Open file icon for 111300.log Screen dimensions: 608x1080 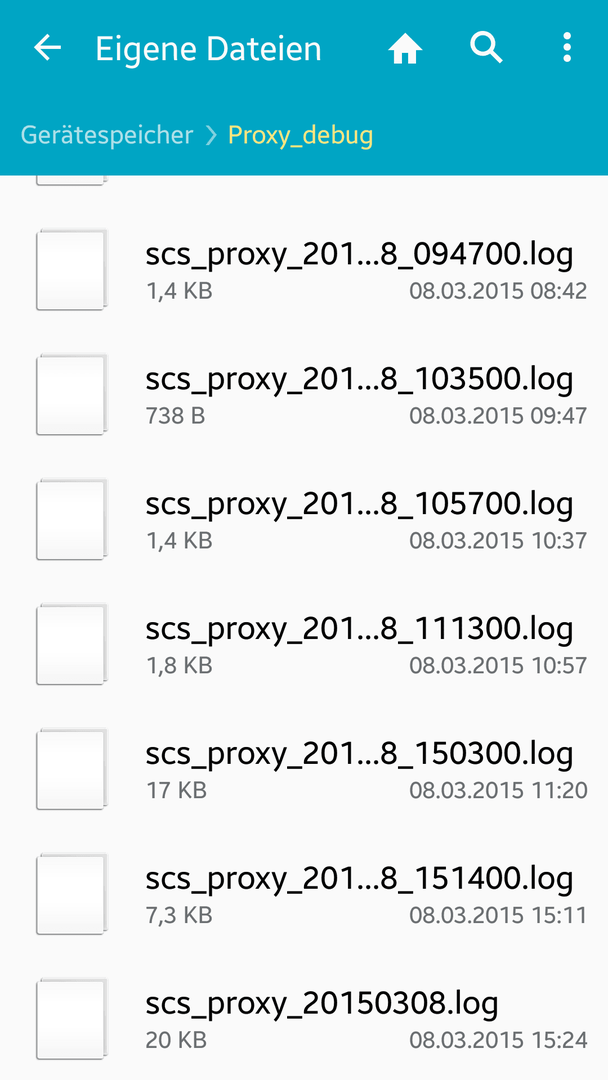pyautogui.click(x=72, y=643)
